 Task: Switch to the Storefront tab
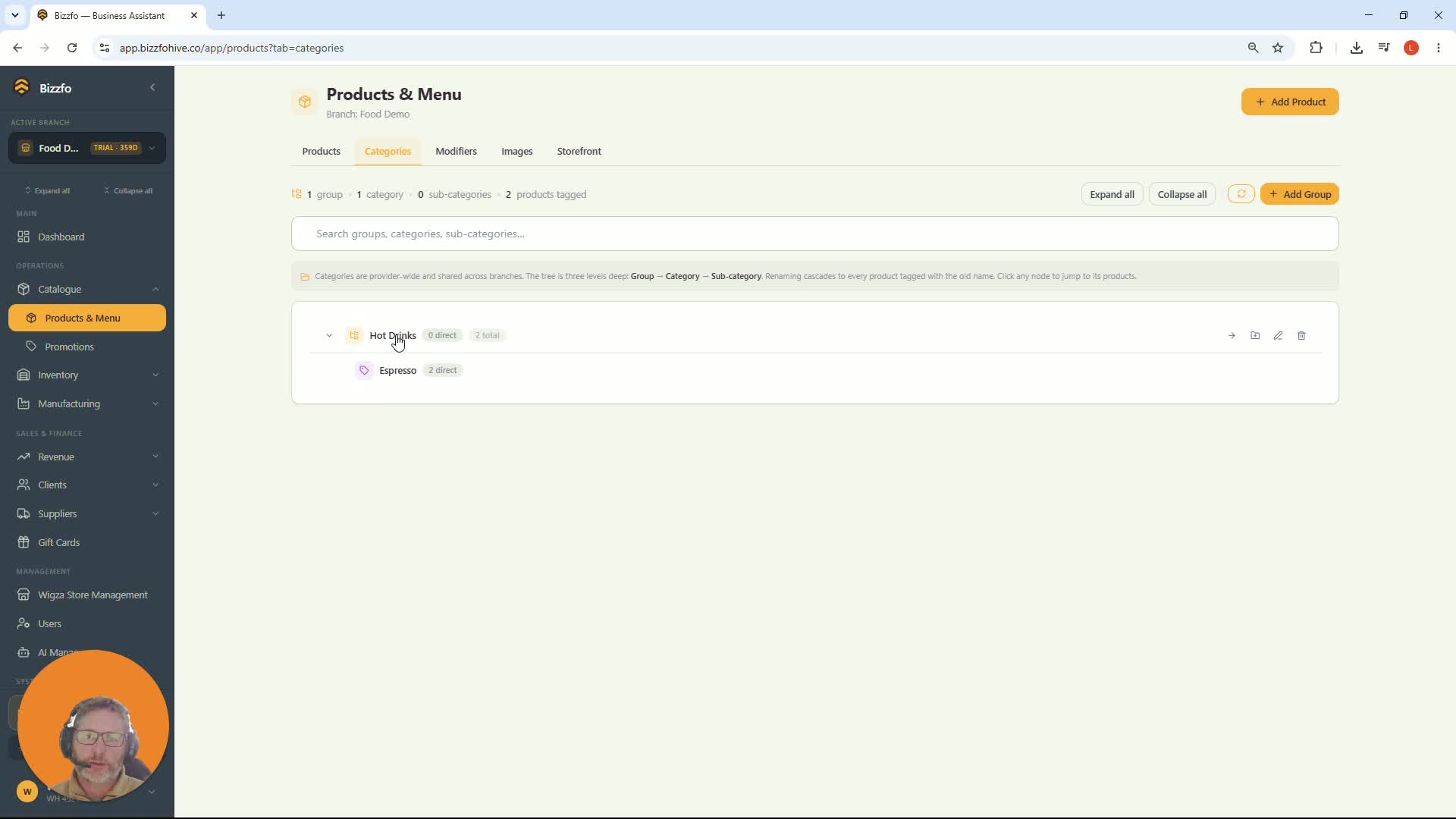(579, 151)
